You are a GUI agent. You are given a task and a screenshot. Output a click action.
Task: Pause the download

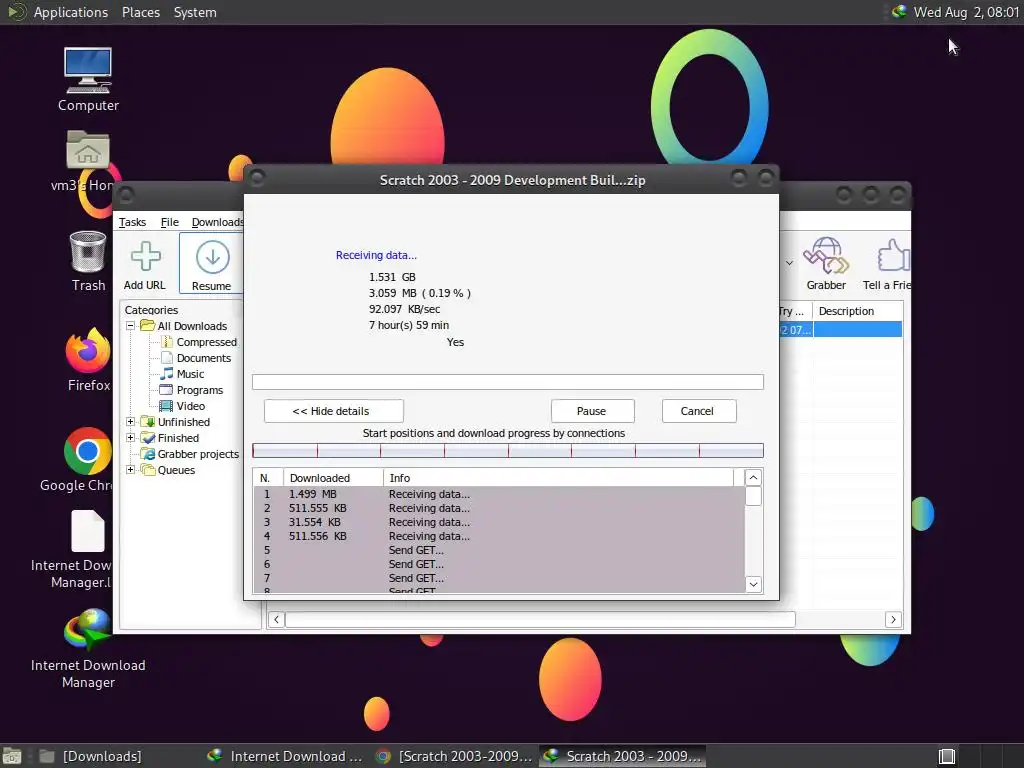(592, 411)
